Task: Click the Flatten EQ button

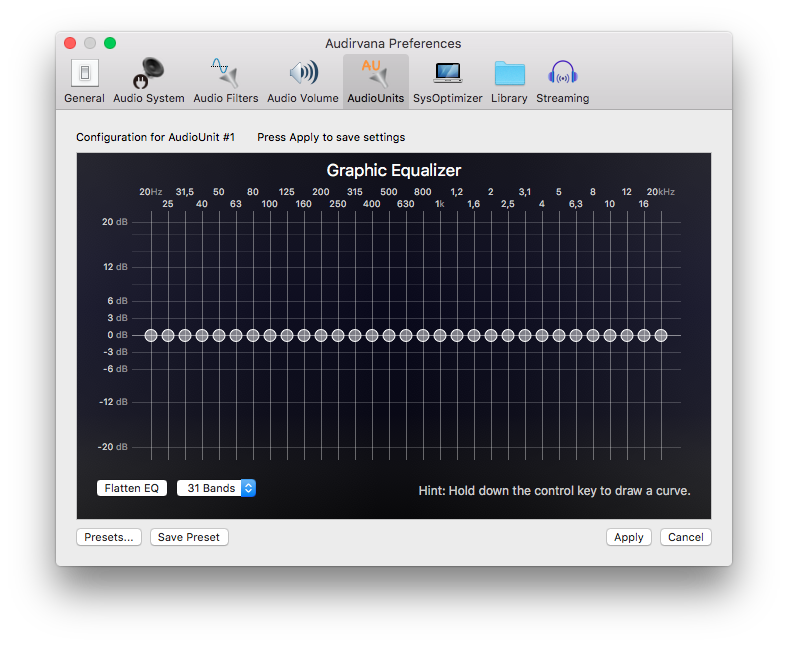Action: [132, 488]
